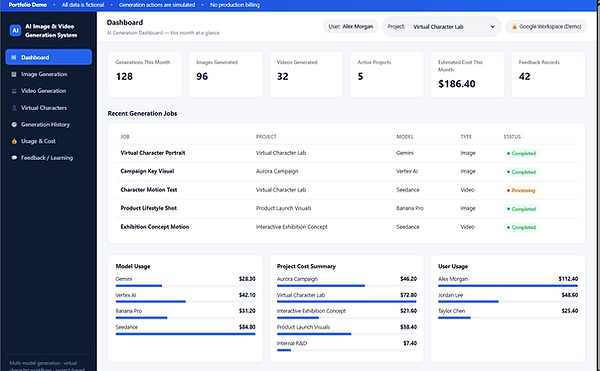The image size is (600, 371).
Task: Click Jordan Lee in User Usage
Action: click(450, 295)
